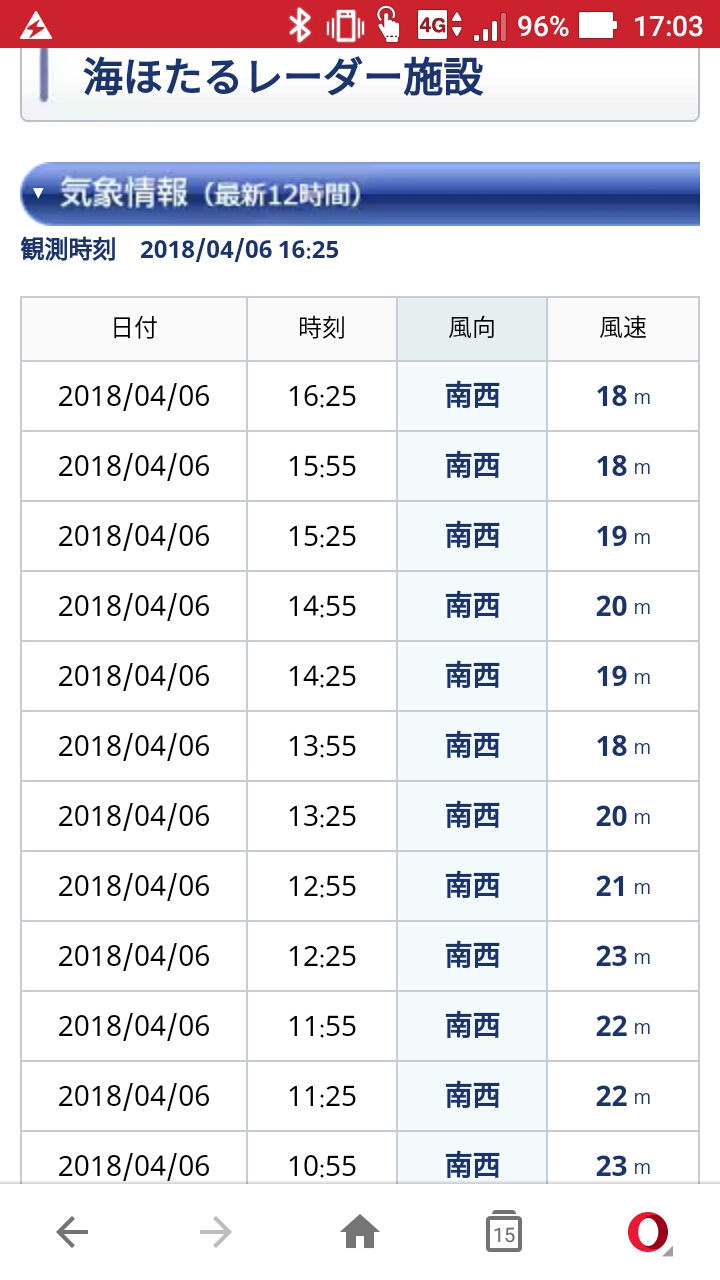Collapse the 気象情報 section header
720x1280 pixels.
click(x=360, y=193)
